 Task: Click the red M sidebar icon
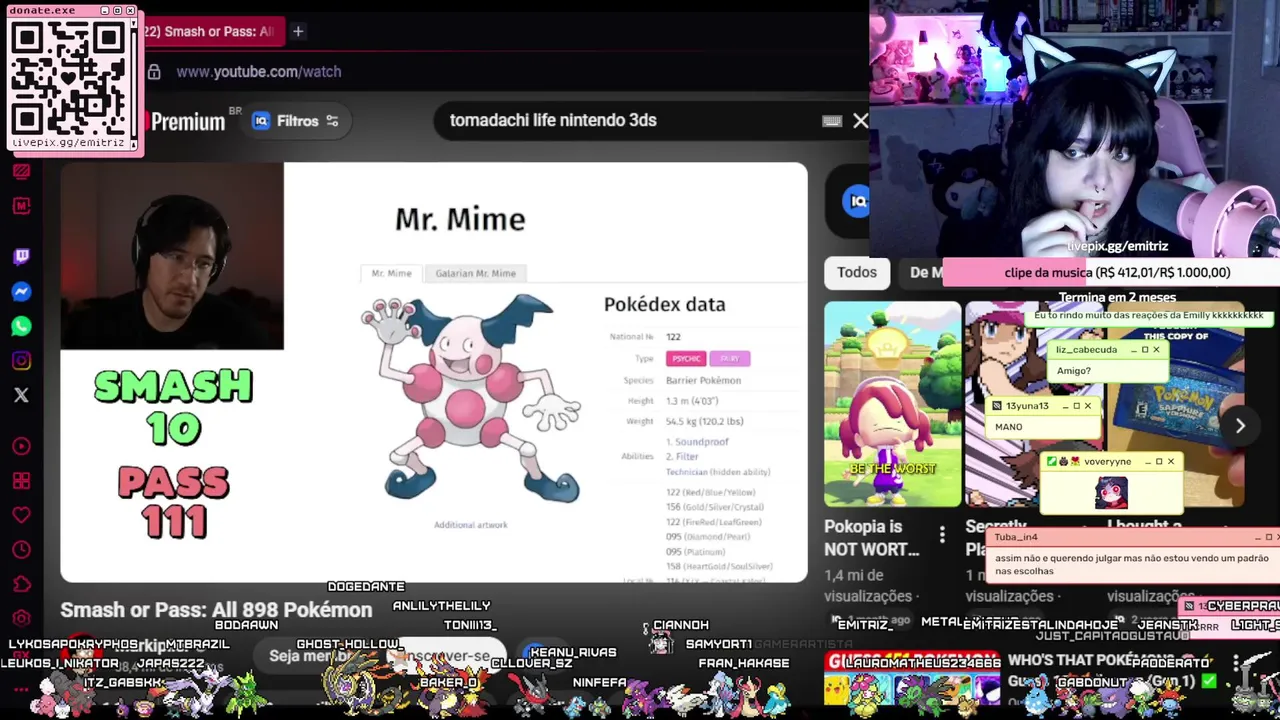21,206
